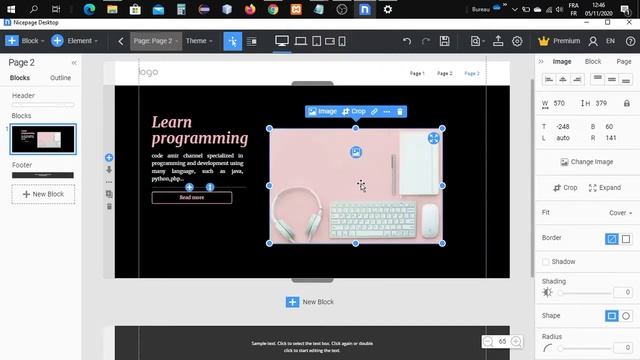
Task: Switch to laptop device preview
Action: click(300, 41)
